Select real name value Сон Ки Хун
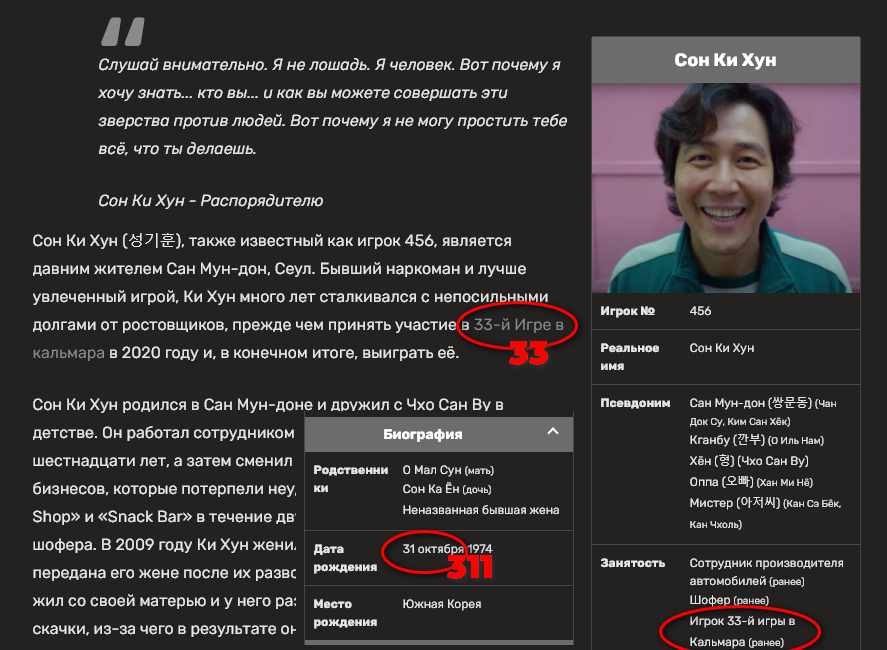Image resolution: width=887 pixels, height=650 pixels. click(x=721, y=348)
